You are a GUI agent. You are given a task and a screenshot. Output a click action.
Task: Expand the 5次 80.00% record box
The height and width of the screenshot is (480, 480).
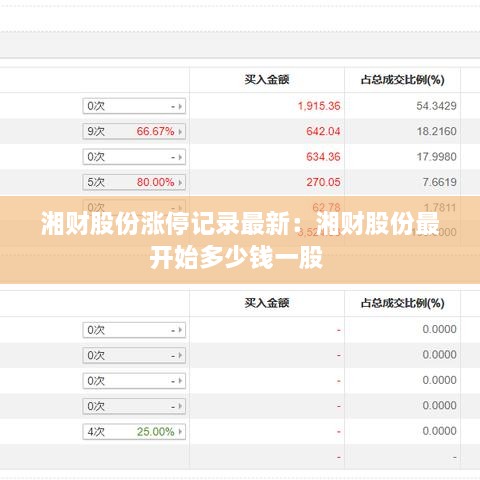[x=134, y=182]
